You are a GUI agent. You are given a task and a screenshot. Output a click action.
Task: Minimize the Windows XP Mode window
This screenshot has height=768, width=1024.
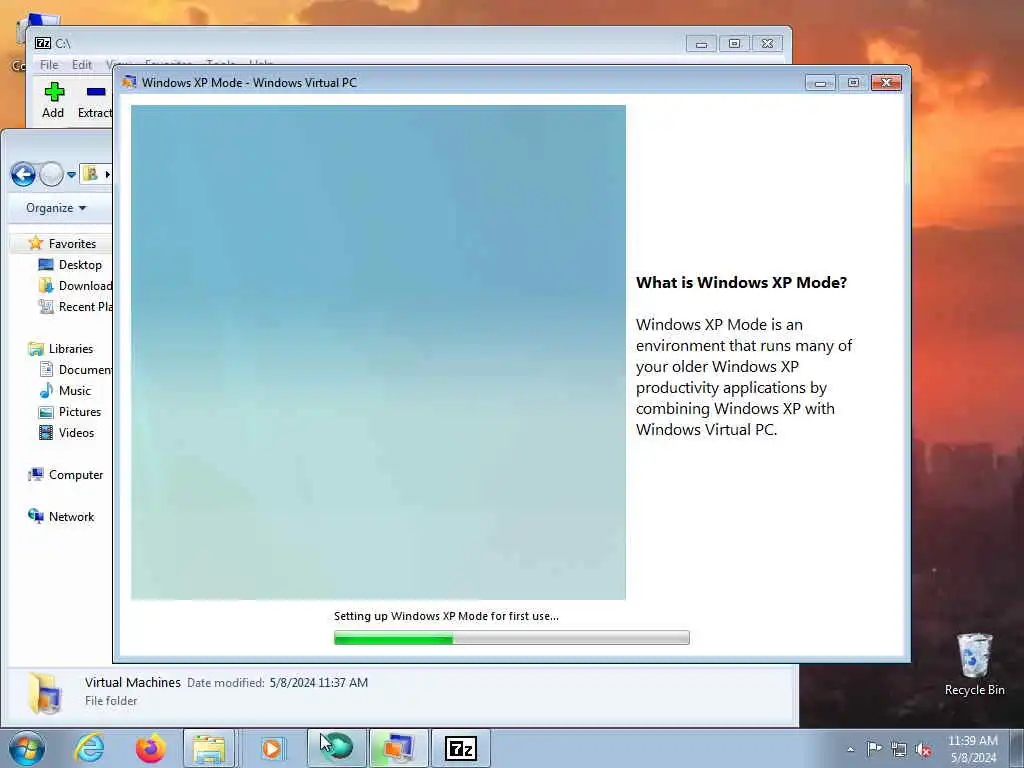(820, 82)
